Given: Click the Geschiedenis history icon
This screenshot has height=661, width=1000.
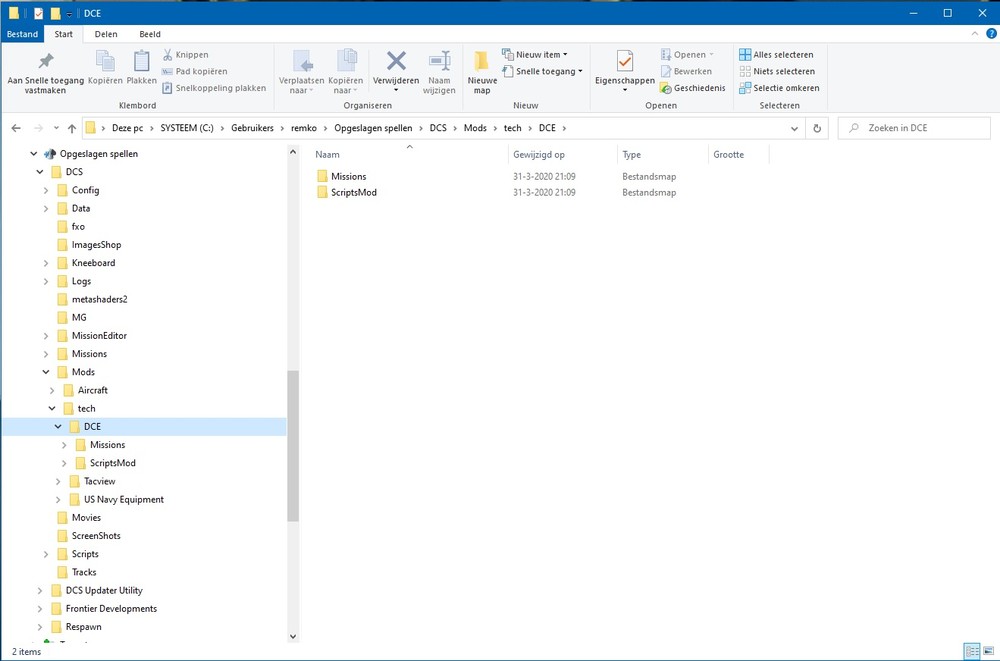Looking at the screenshot, I should pos(666,88).
